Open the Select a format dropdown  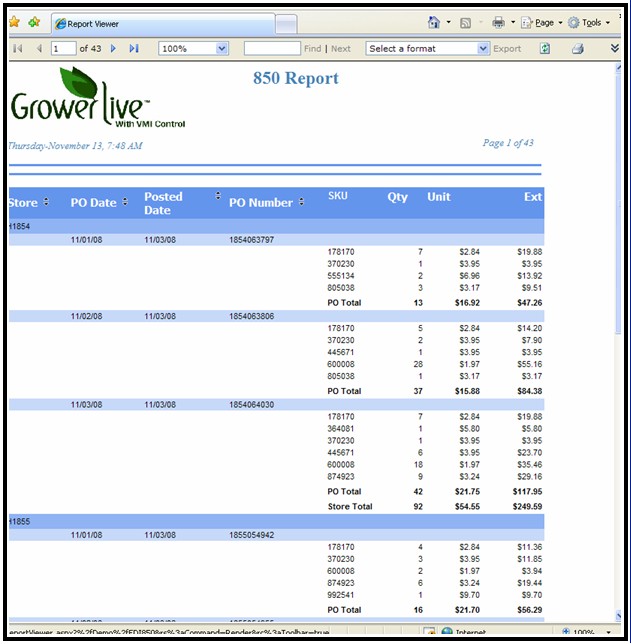(x=483, y=48)
